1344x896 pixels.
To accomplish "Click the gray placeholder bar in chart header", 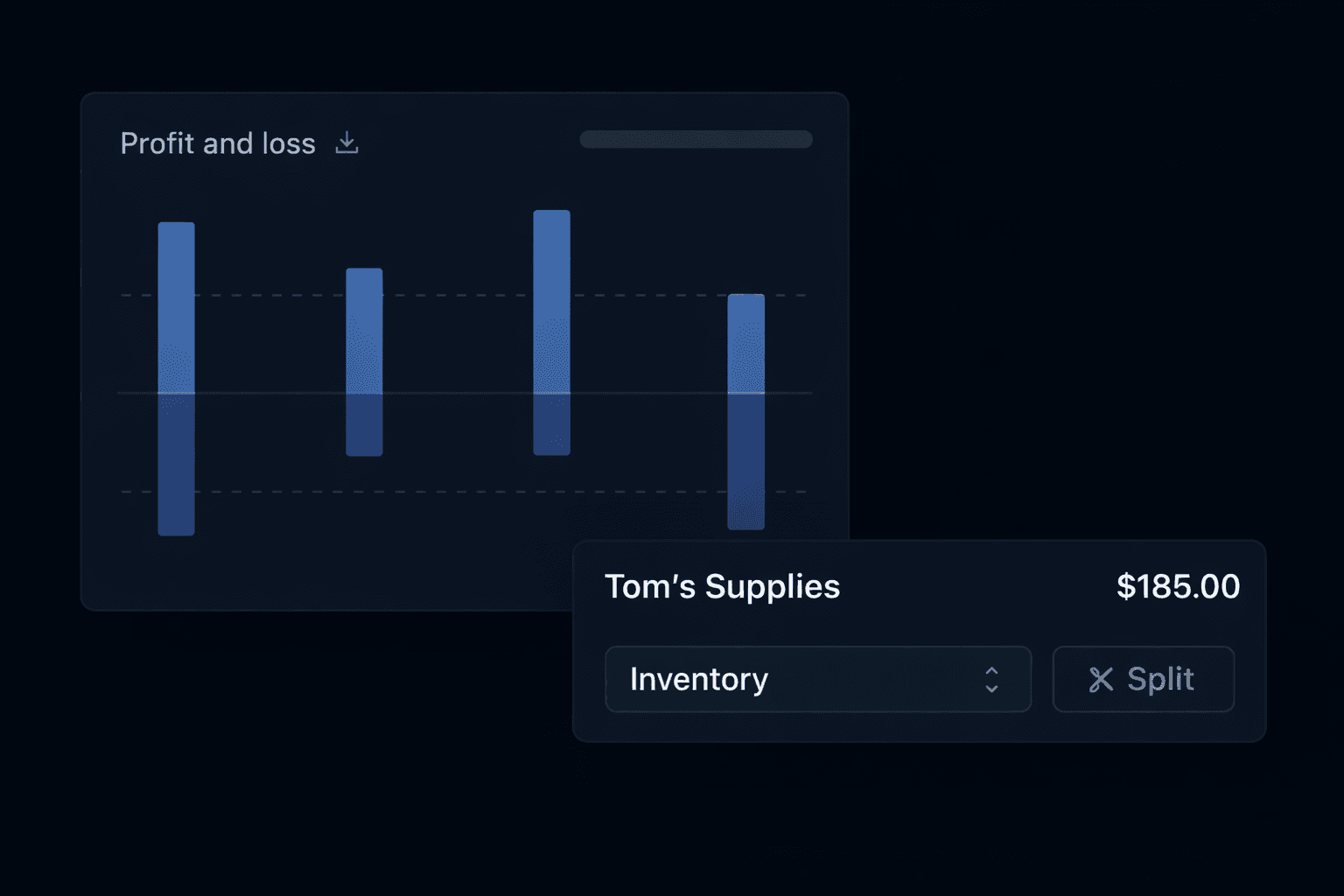I will (x=696, y=139).
